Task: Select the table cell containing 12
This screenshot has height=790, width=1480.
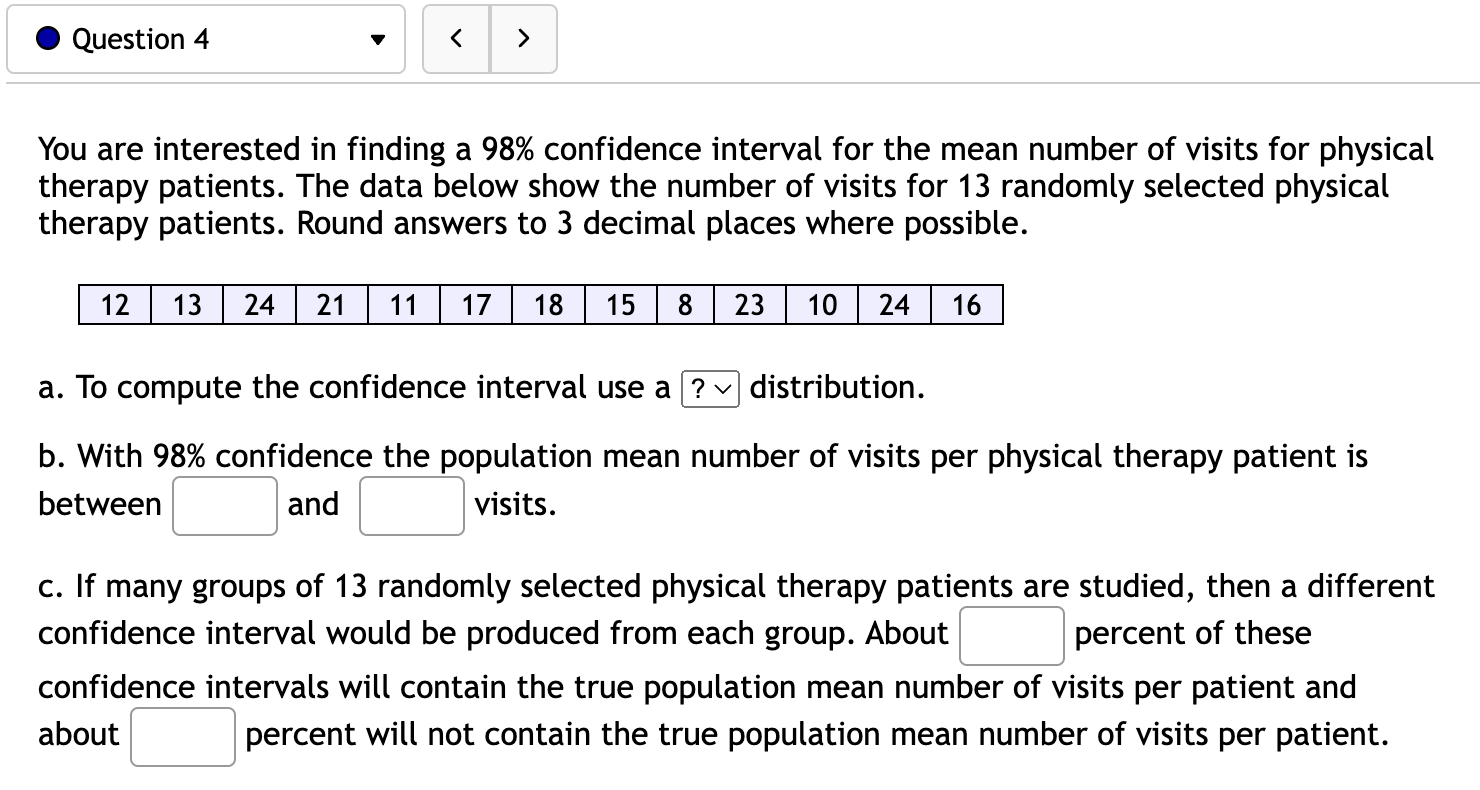Action: [x=114, y=304]
